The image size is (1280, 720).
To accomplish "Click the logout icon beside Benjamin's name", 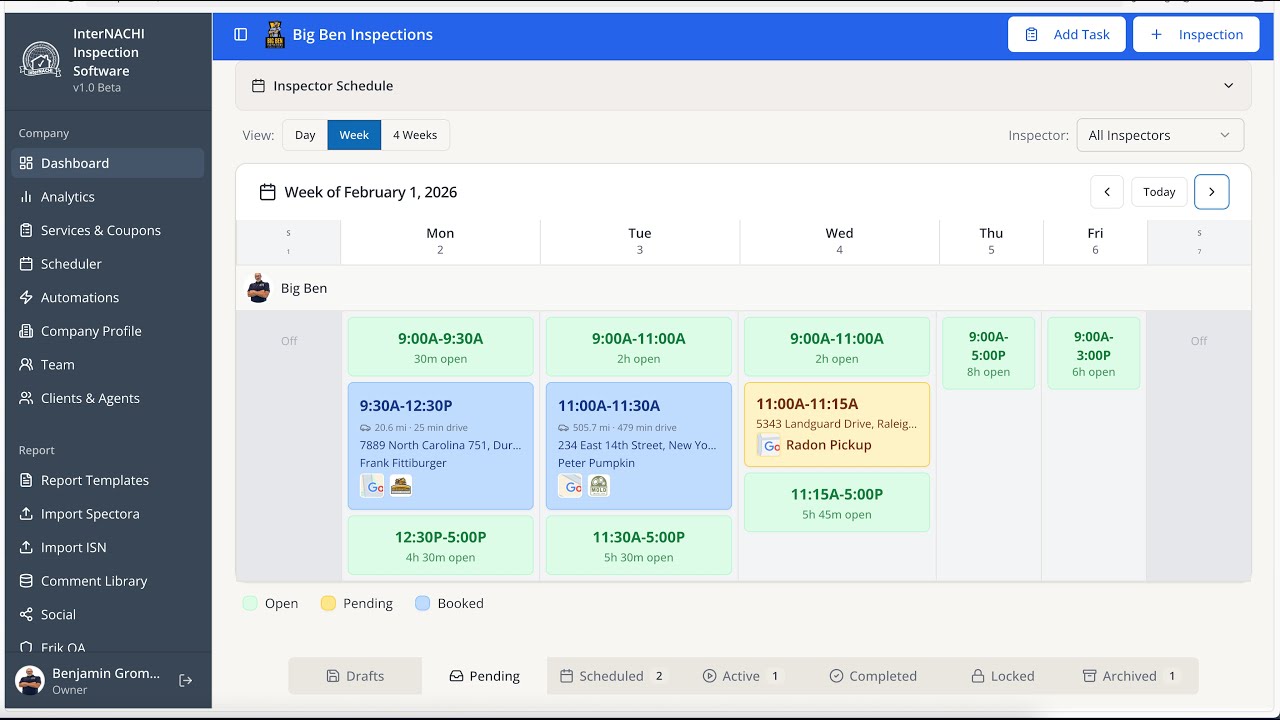I will (185, 680).
